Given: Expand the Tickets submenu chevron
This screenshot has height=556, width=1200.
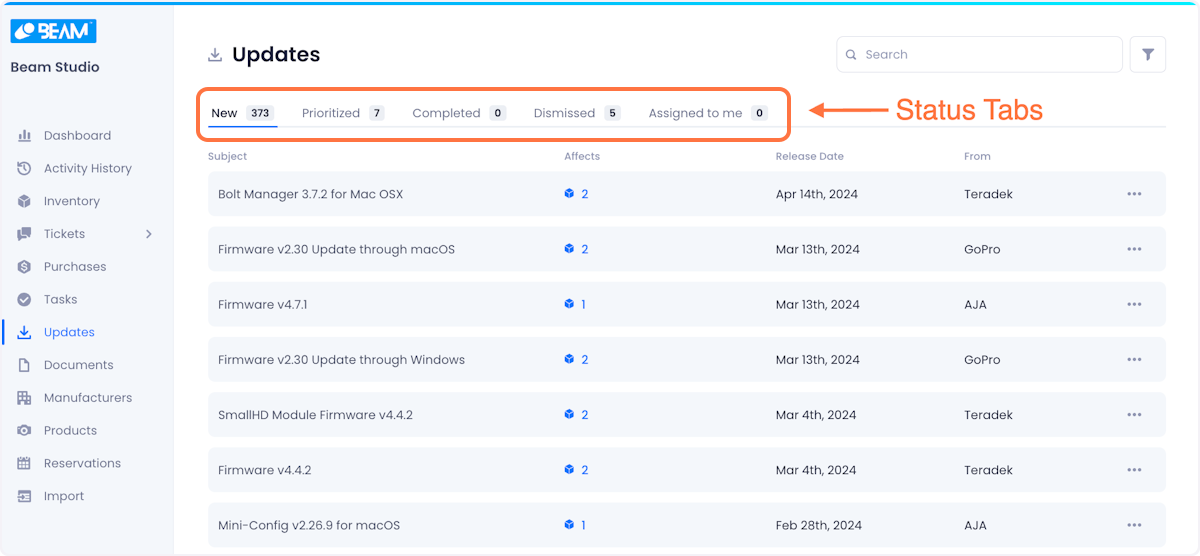Looking at the screenshot, I should point(149,234).
